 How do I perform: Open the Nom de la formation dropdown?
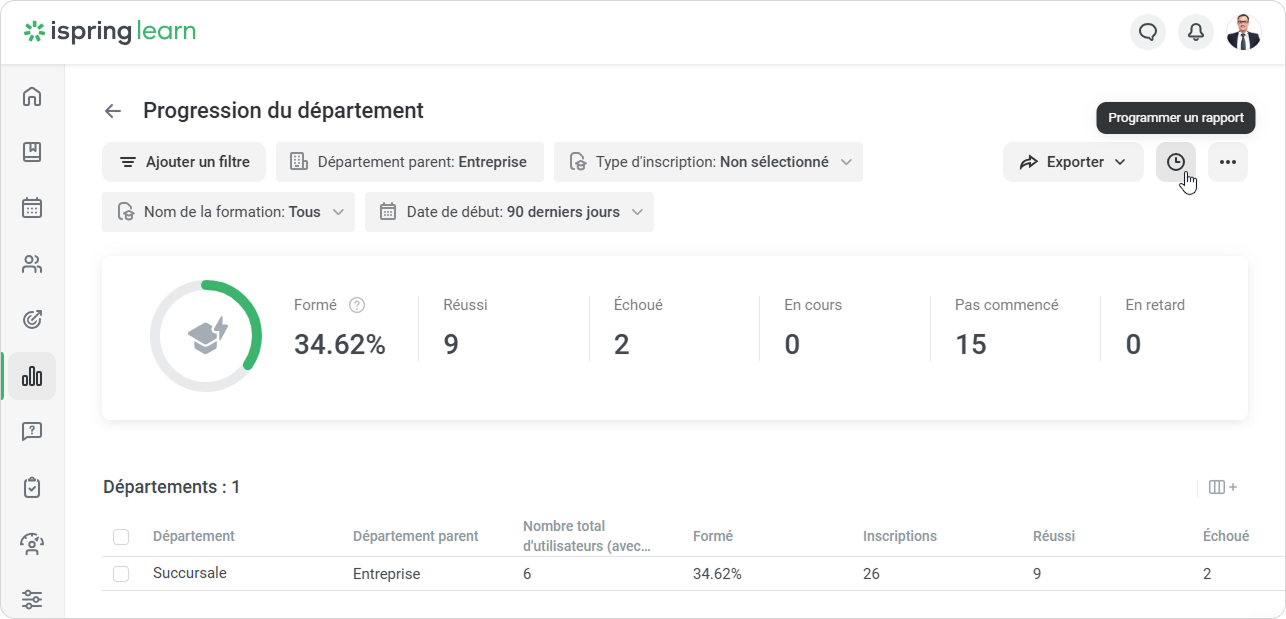point(228,212)
